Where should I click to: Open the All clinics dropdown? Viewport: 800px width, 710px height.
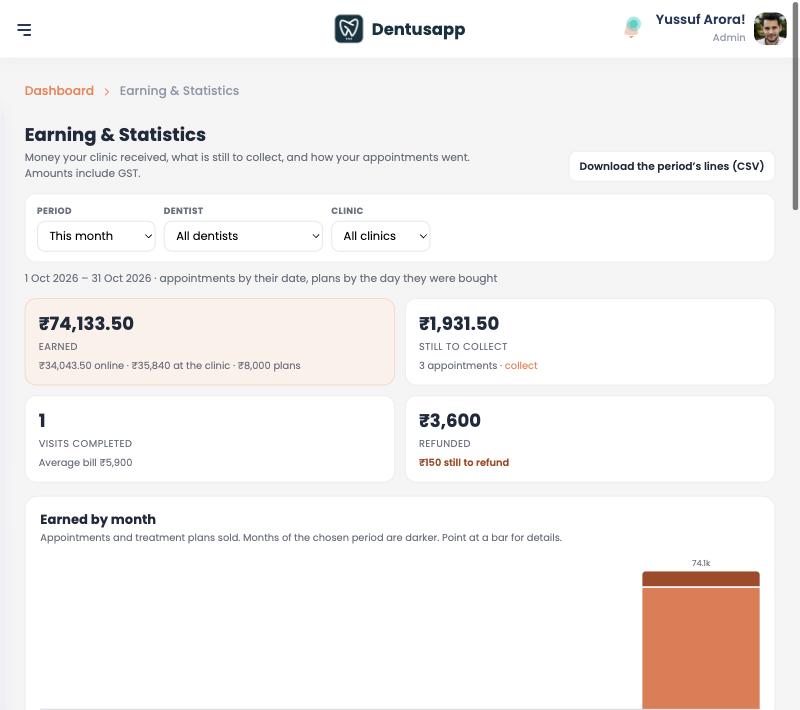(x=381, y=236)
